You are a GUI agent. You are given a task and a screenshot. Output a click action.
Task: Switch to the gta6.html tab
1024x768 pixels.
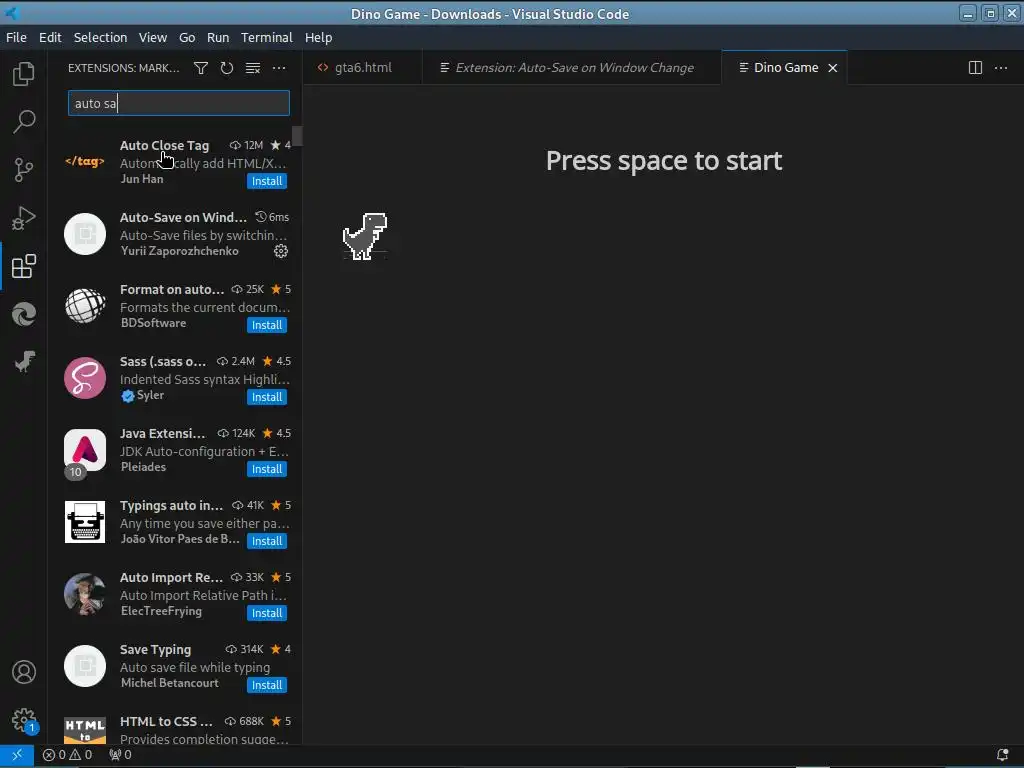pyautogui.click(x=363, y=68)
